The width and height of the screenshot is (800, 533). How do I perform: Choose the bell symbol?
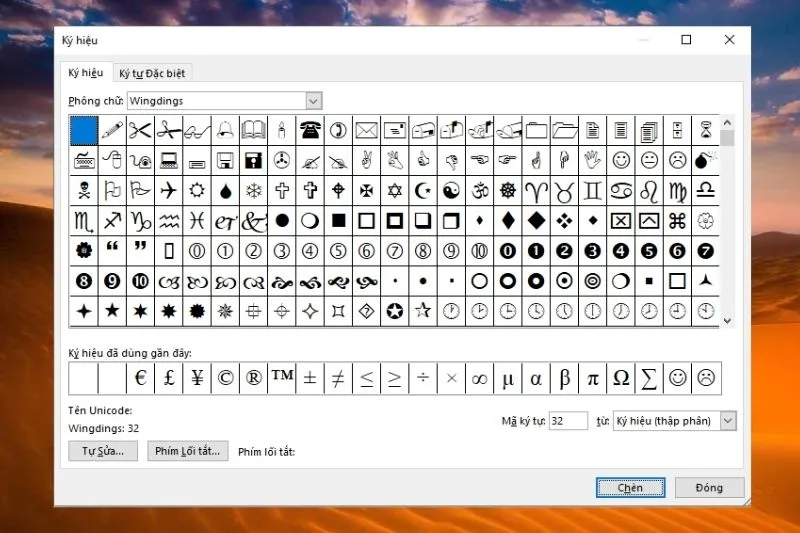tap(225, 131)
